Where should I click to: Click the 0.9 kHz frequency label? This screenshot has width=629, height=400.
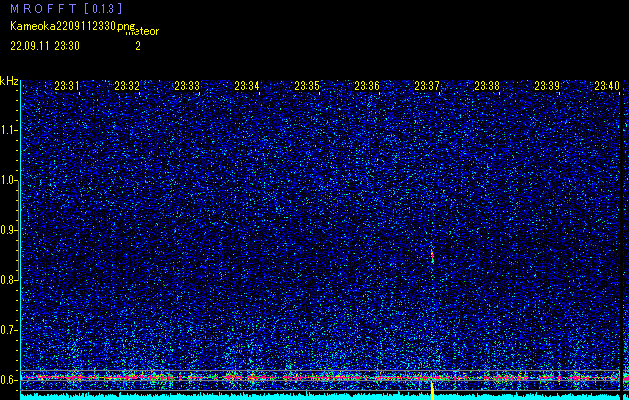pyautogui.click(x=9, y=230)
